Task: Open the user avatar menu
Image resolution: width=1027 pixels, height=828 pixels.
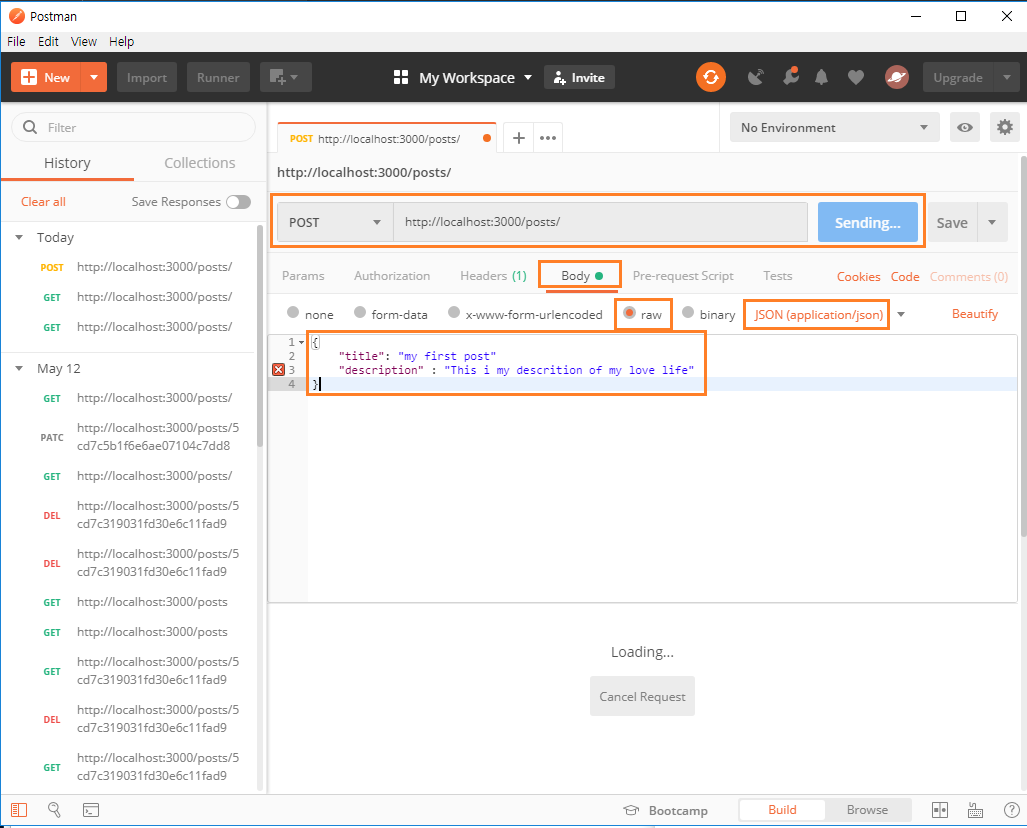Action: (897, 77)
